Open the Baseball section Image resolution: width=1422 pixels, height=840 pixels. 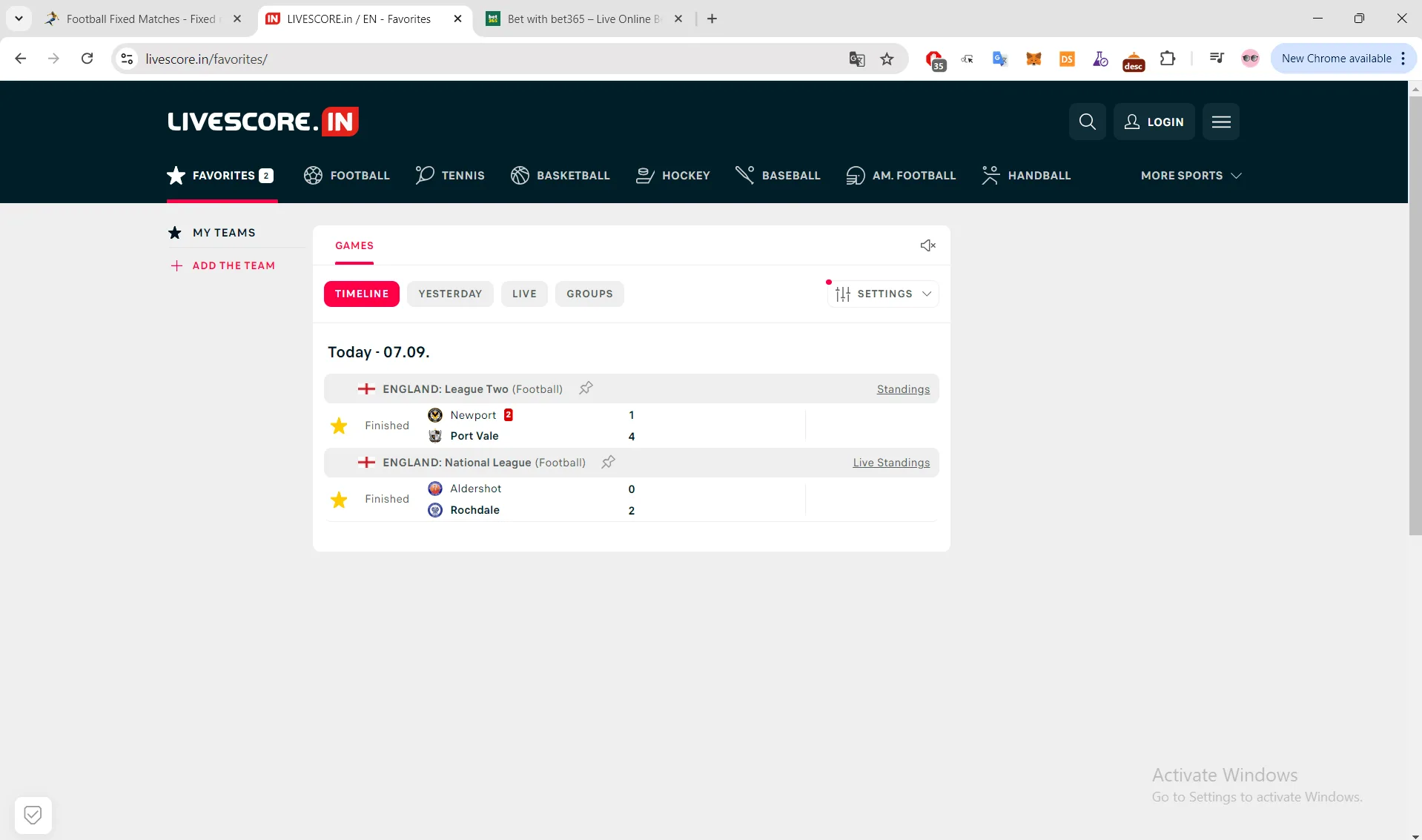point(778,176)
